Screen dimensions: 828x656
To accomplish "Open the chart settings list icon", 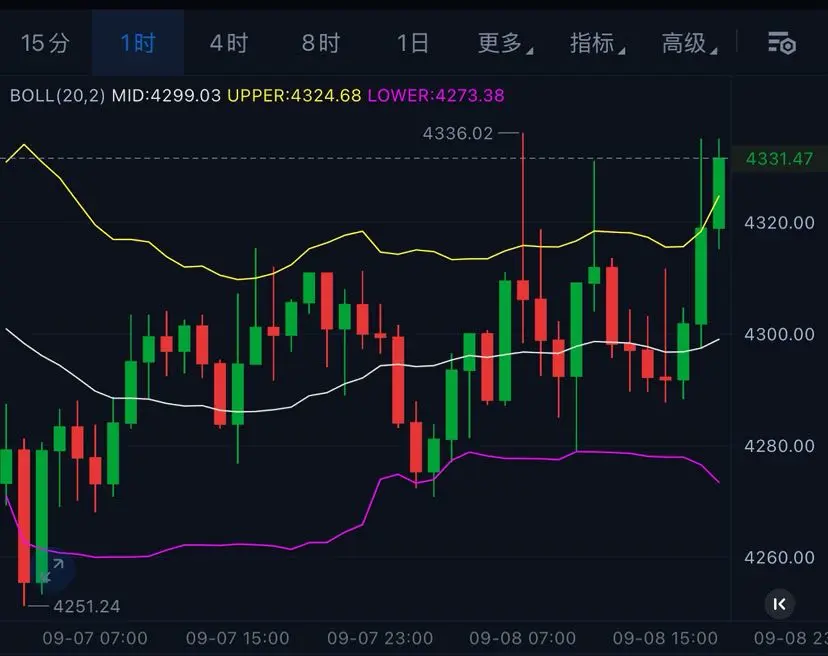I will (x=782, y=43).
